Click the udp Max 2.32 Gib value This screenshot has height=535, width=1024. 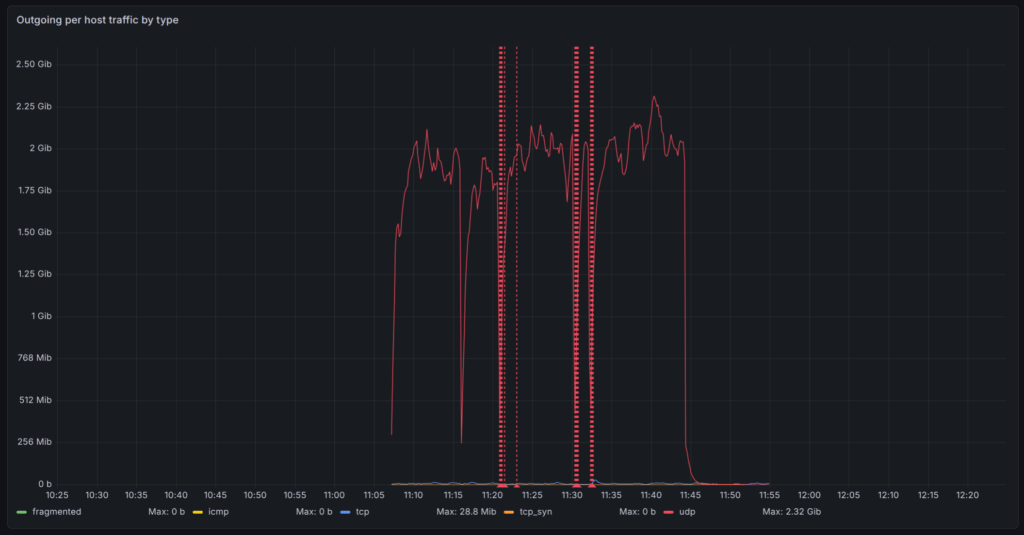click(x=791, y=512)
